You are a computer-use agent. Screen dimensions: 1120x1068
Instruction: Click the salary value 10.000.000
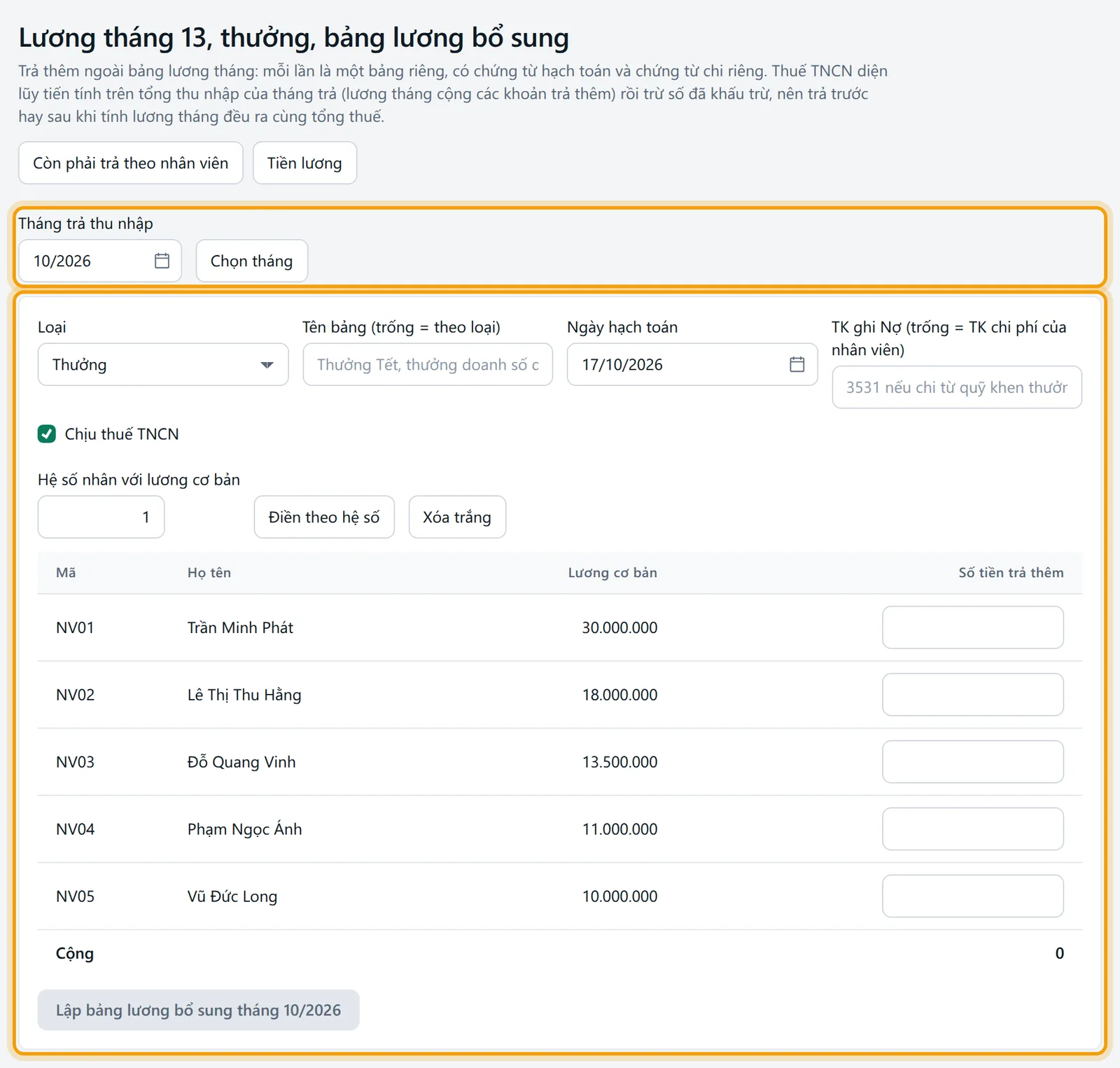(619, 896)
